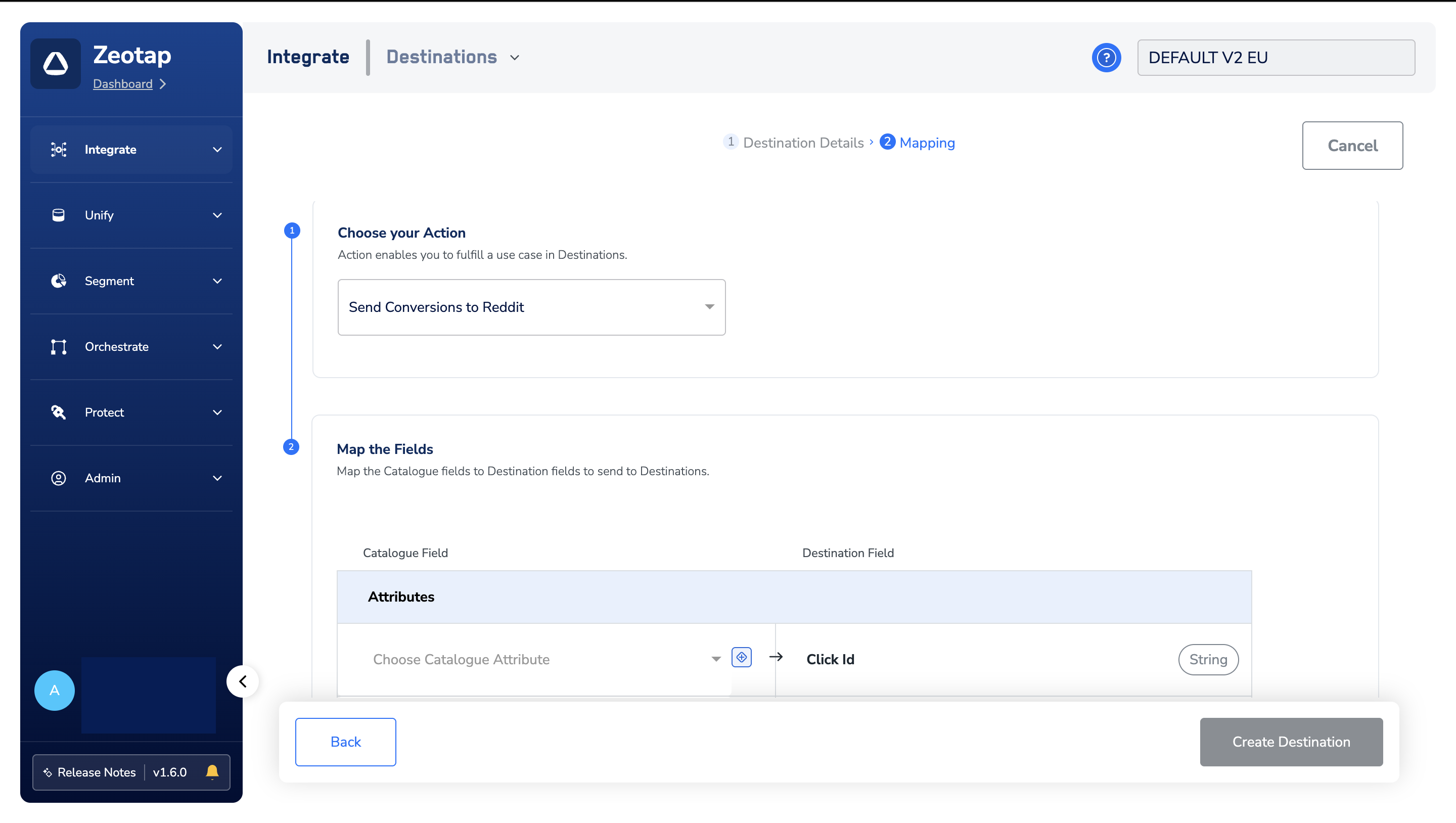Click the DEFAULT V2 EU field

[1276, 58]
